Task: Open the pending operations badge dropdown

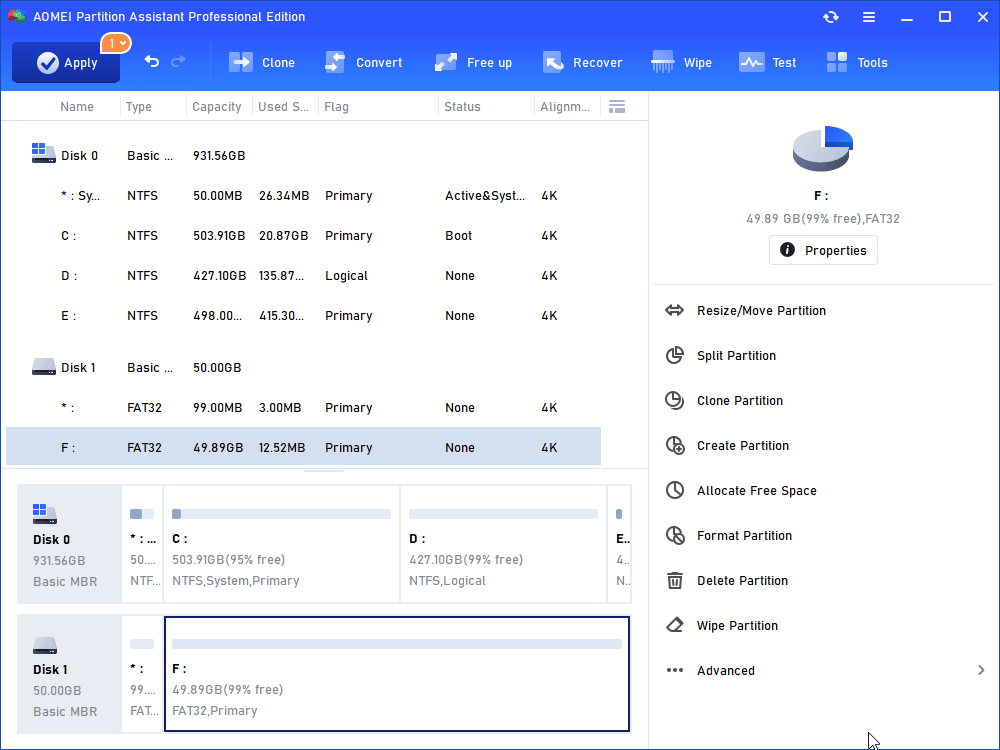Action: click(115, 43)
